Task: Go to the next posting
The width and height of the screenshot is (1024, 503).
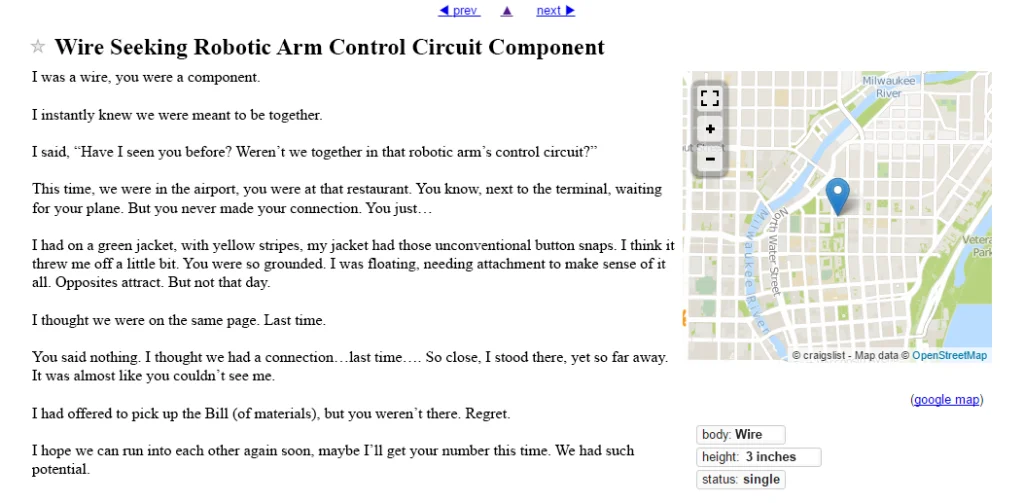Action: coord(555,11)
